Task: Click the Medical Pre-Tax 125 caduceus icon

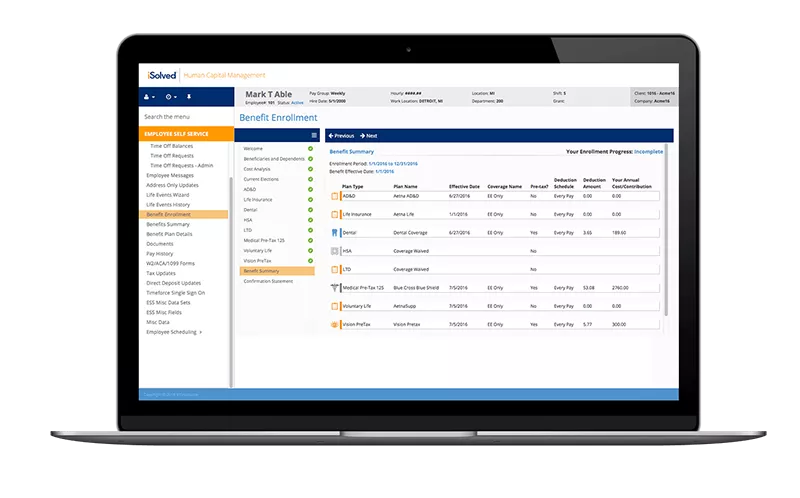Action: coord(335,288)
